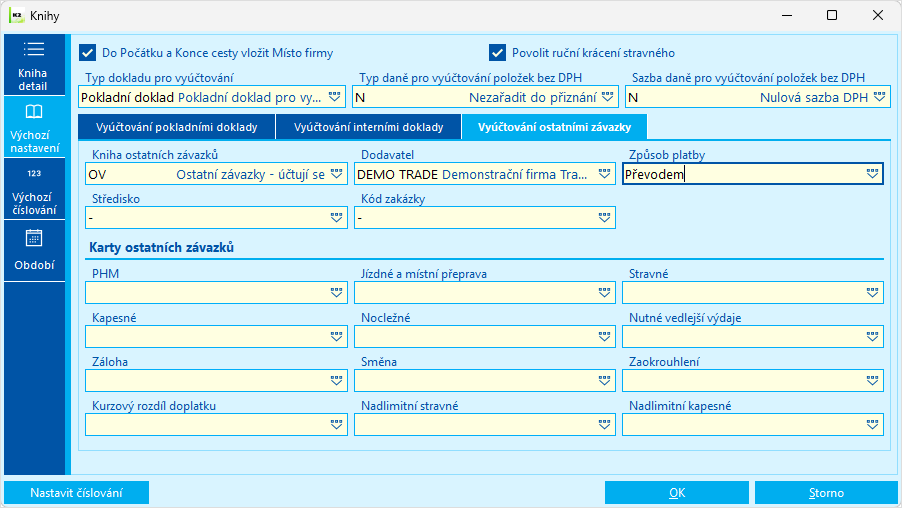The image size is (902, 508).
Task: Confirm with the OK button
Action: coord(676,493)
